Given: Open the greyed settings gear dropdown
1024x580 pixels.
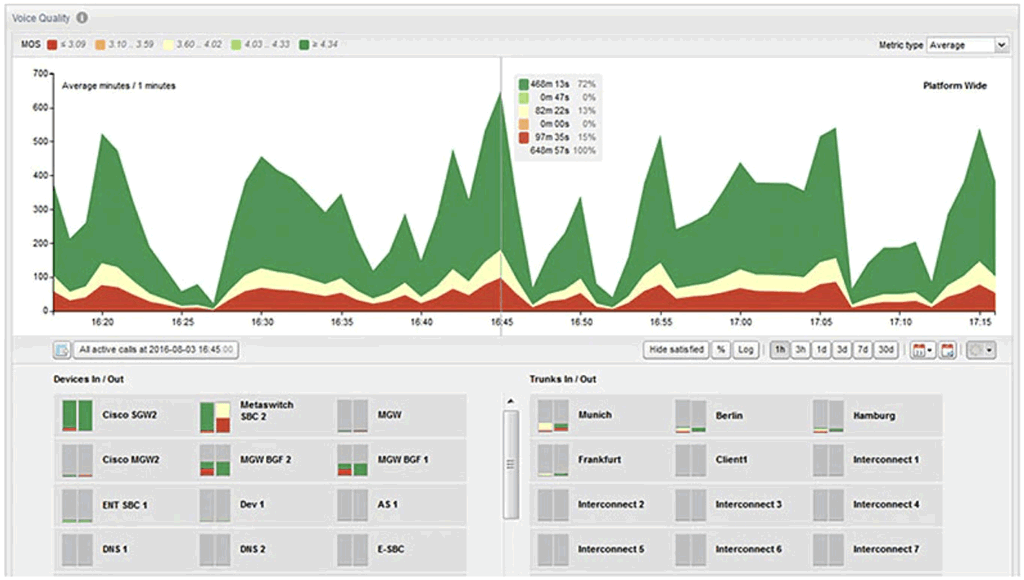Looking at the screenshot, I should tap(981, 351).
